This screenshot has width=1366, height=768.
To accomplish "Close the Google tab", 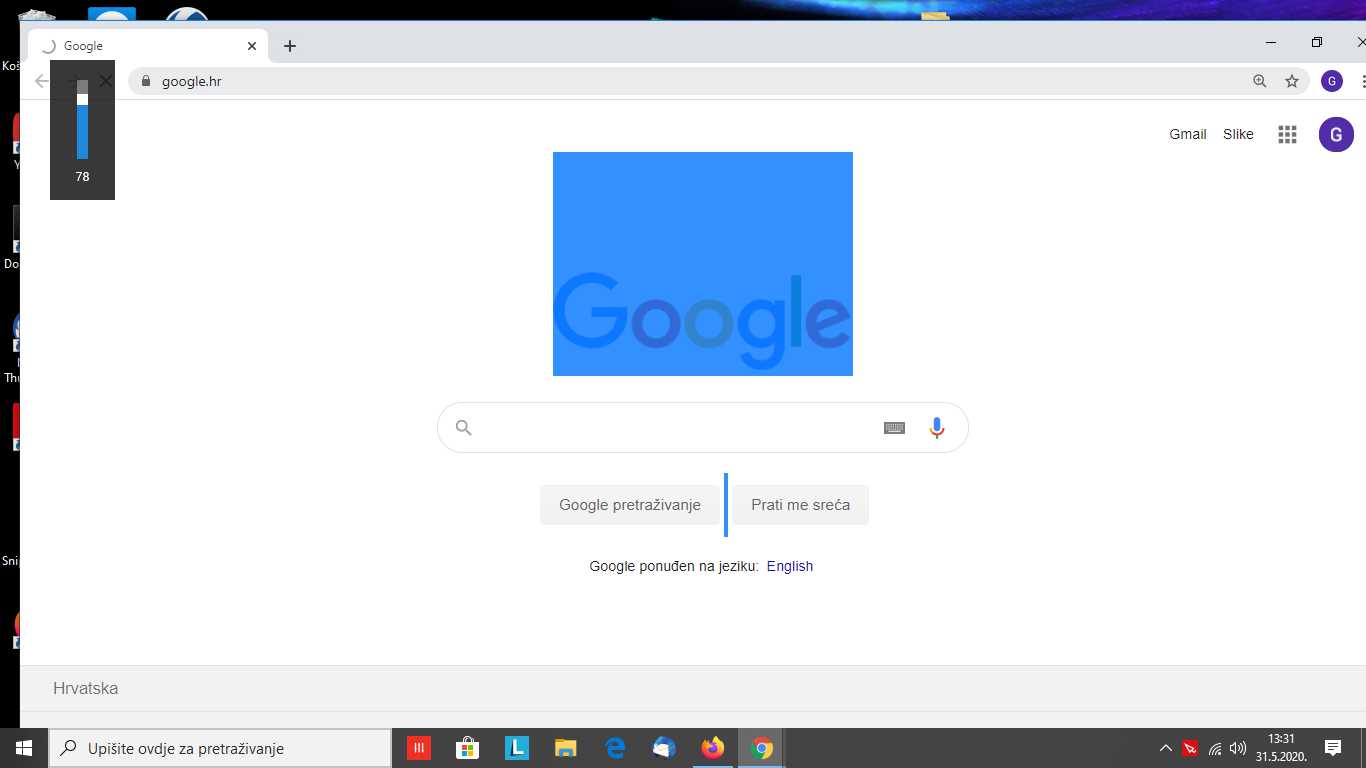I will coord(252,46).
